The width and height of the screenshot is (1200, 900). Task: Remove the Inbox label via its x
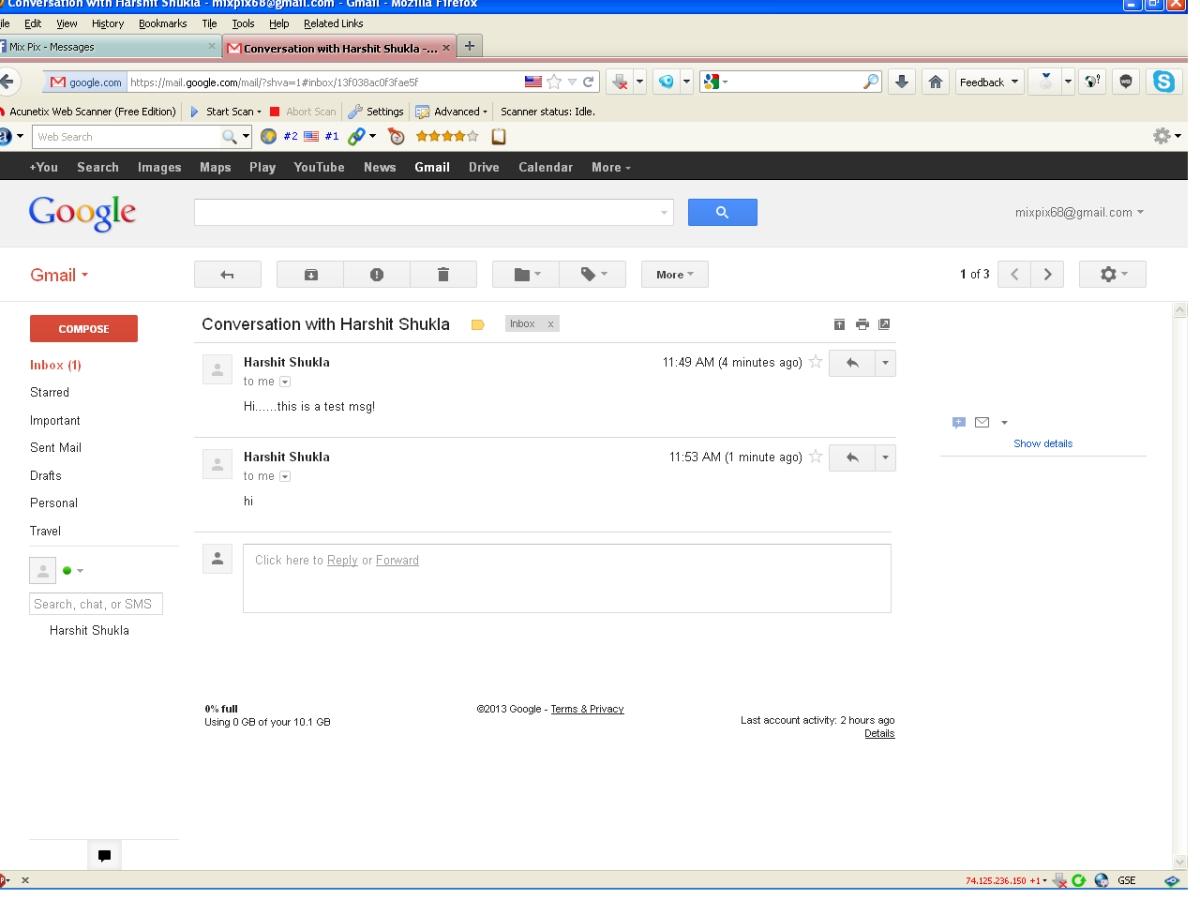550,325
